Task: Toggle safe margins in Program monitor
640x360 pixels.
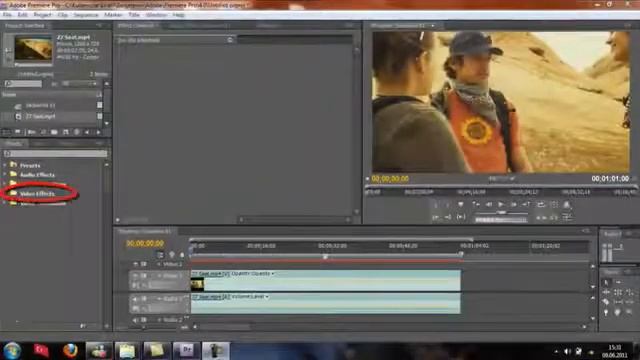Action: click(553, 204)
